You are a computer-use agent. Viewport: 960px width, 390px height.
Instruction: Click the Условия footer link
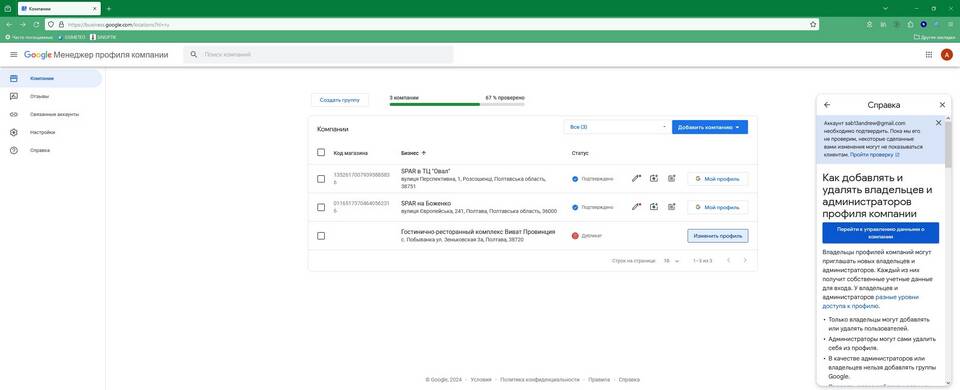click(x=481, y=380)
